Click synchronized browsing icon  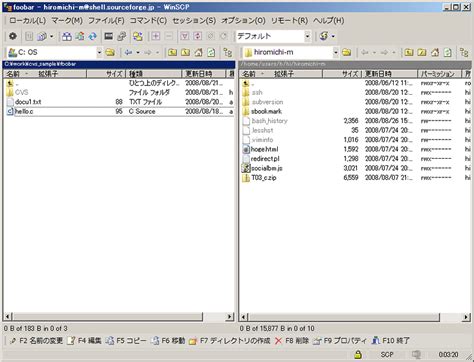[x=138, y=36]
